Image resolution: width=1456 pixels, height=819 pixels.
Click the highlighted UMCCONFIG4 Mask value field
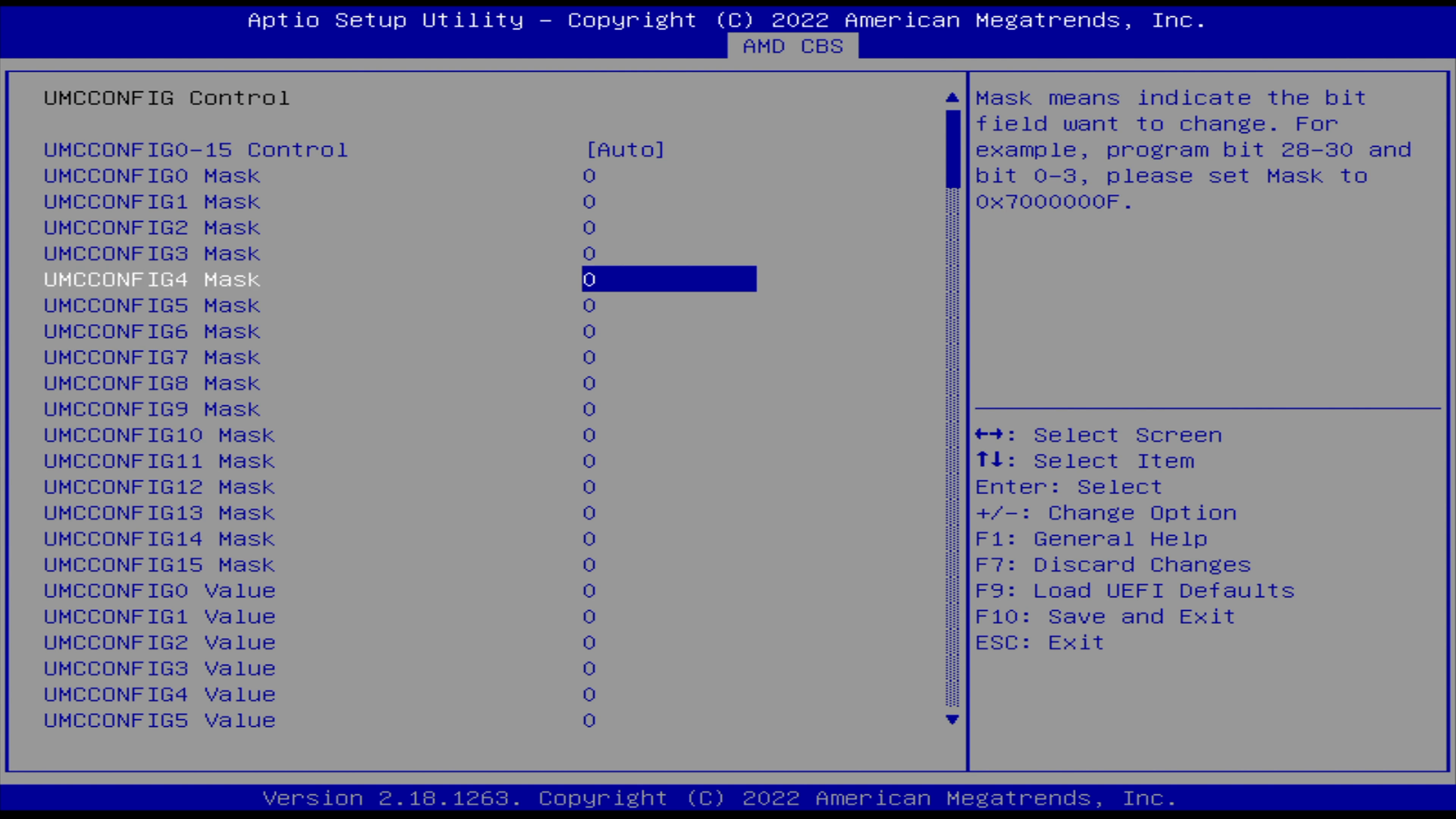(x=669, y=279)
